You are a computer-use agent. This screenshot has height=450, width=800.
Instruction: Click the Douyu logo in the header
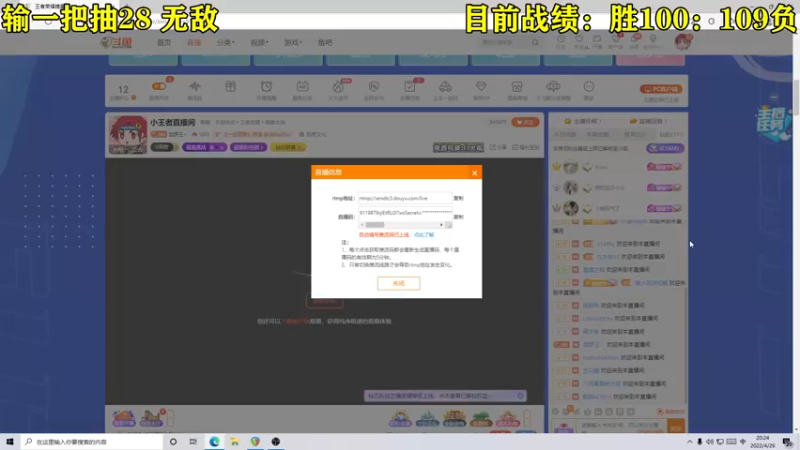[116, 42]
